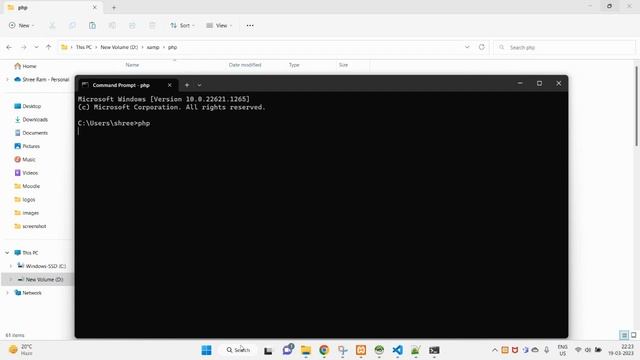
Task: Open the See more (three dots) menu
Action: tap(250, 25)
